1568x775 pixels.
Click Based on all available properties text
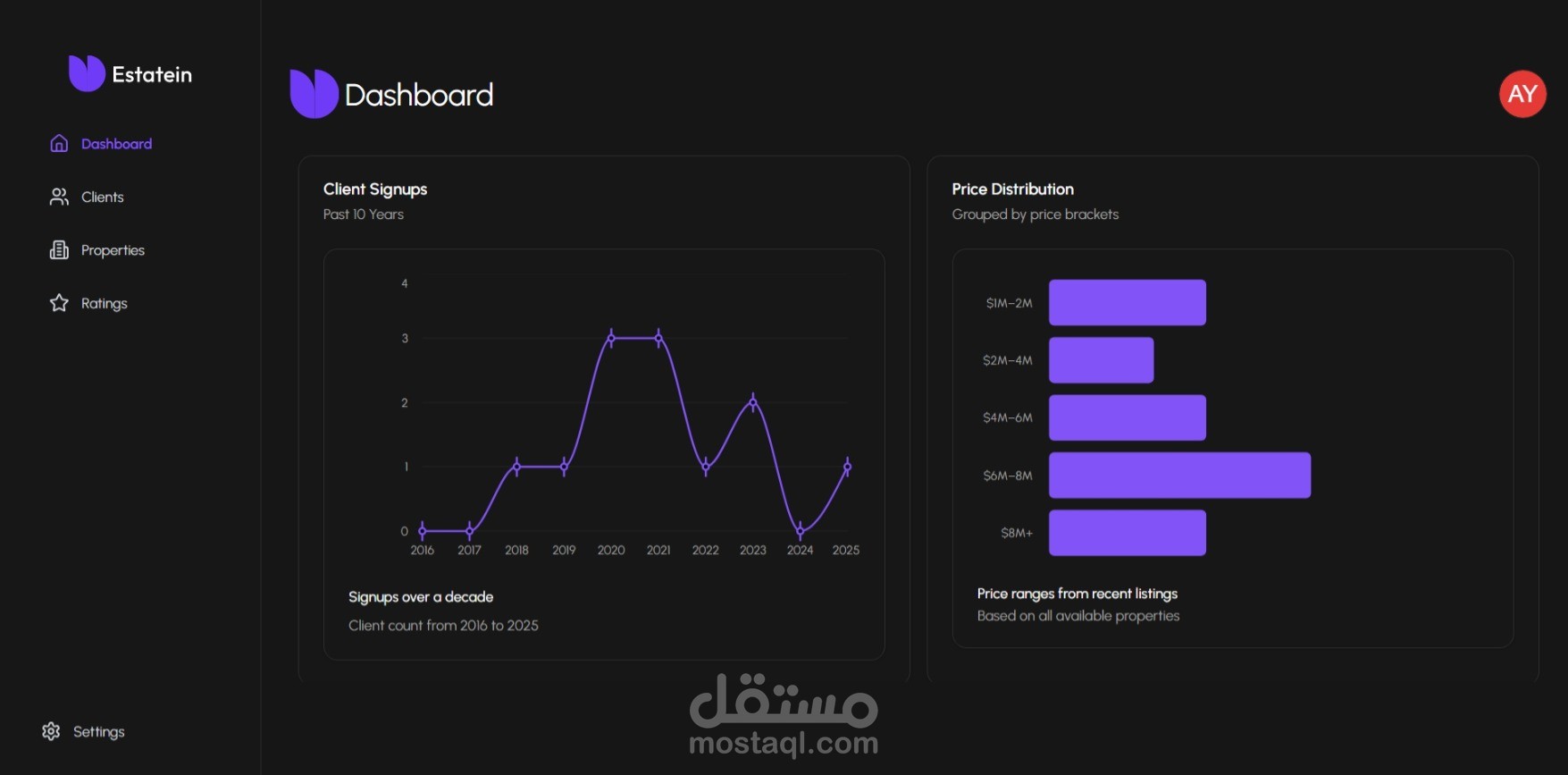pyautogui.click(x=1077, y=616)
